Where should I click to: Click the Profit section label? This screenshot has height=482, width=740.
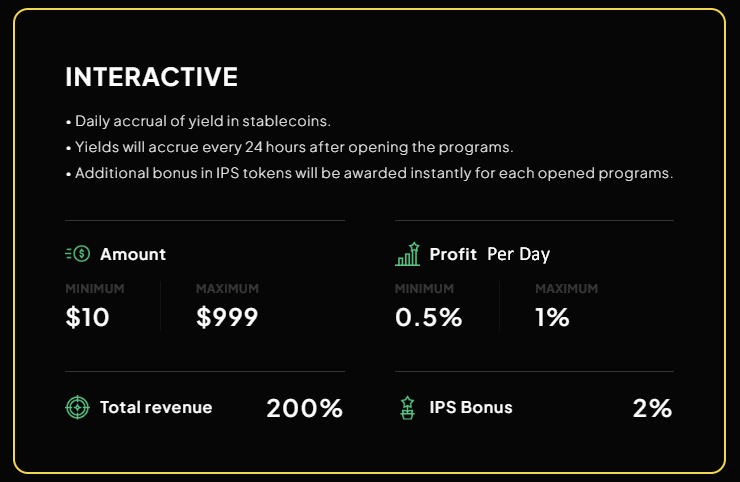[453, 254]
